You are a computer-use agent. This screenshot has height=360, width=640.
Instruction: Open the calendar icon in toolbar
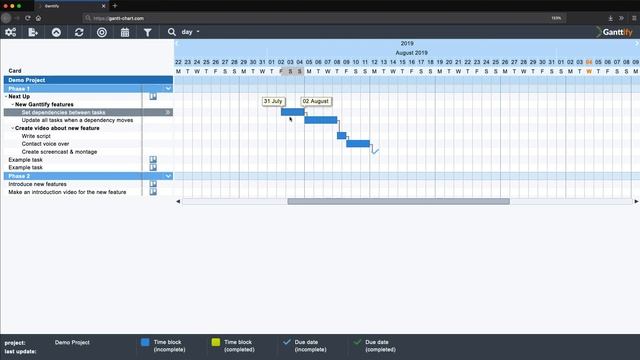pyautogui.click(x=125, y=32)
